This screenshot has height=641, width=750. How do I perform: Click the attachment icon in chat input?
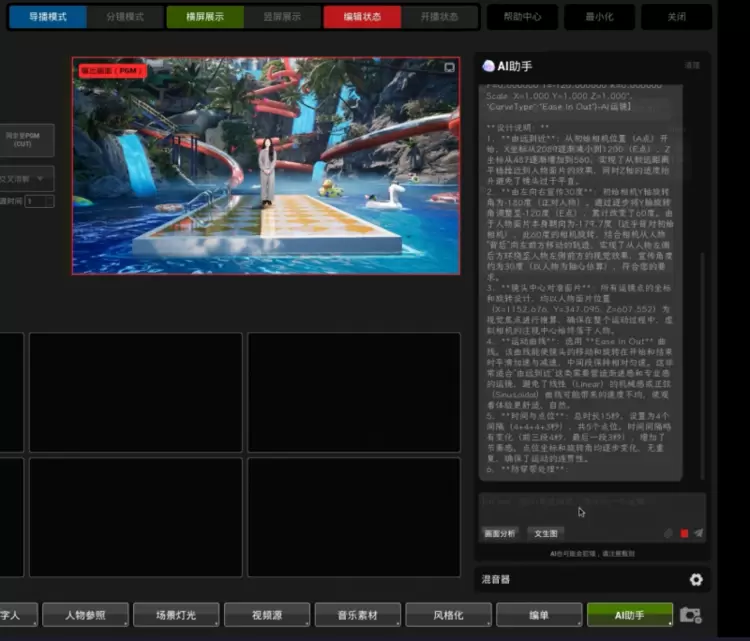[x=669, y=534]
